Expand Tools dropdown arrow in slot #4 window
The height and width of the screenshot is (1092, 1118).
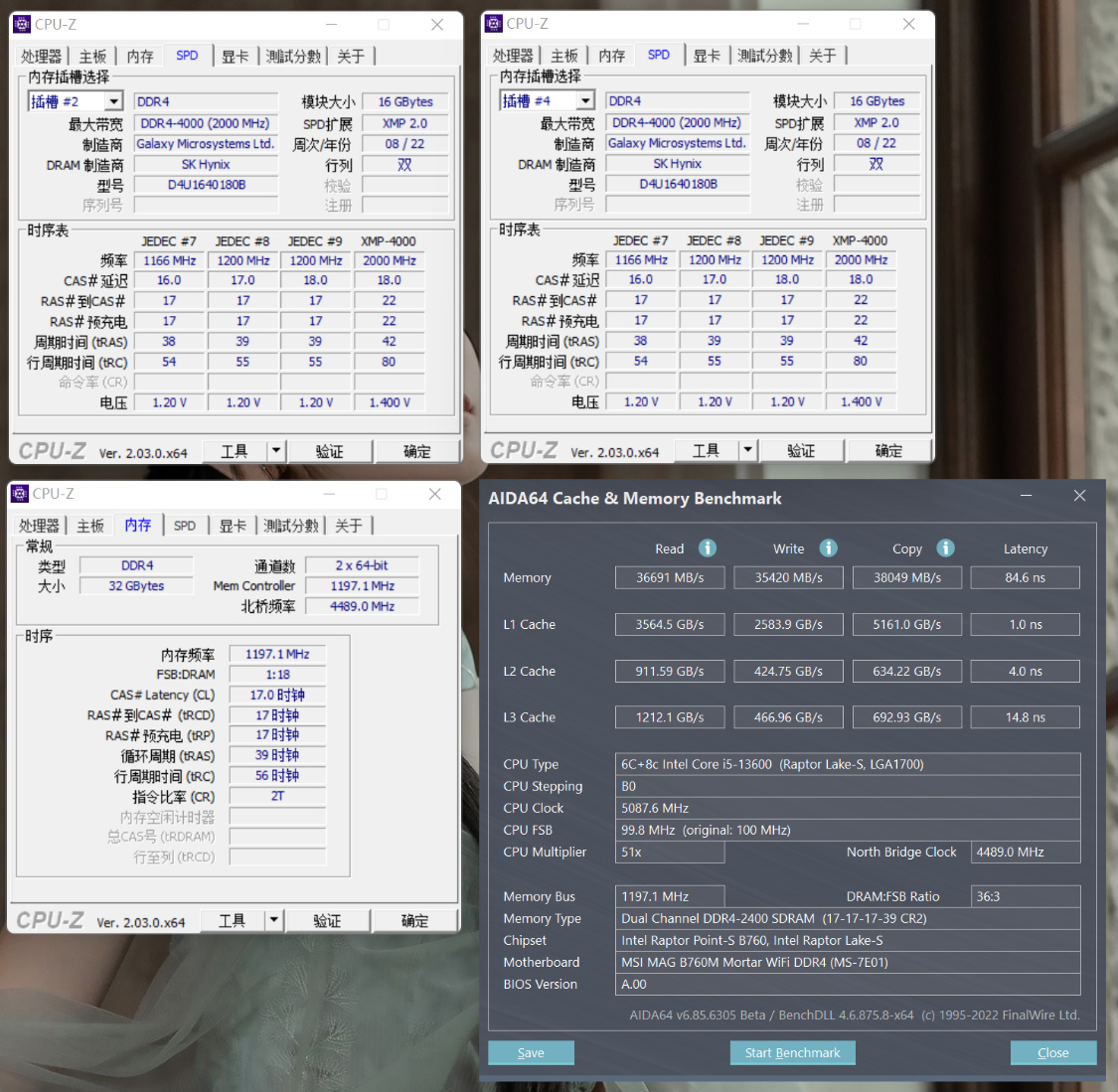coord(747,450)
